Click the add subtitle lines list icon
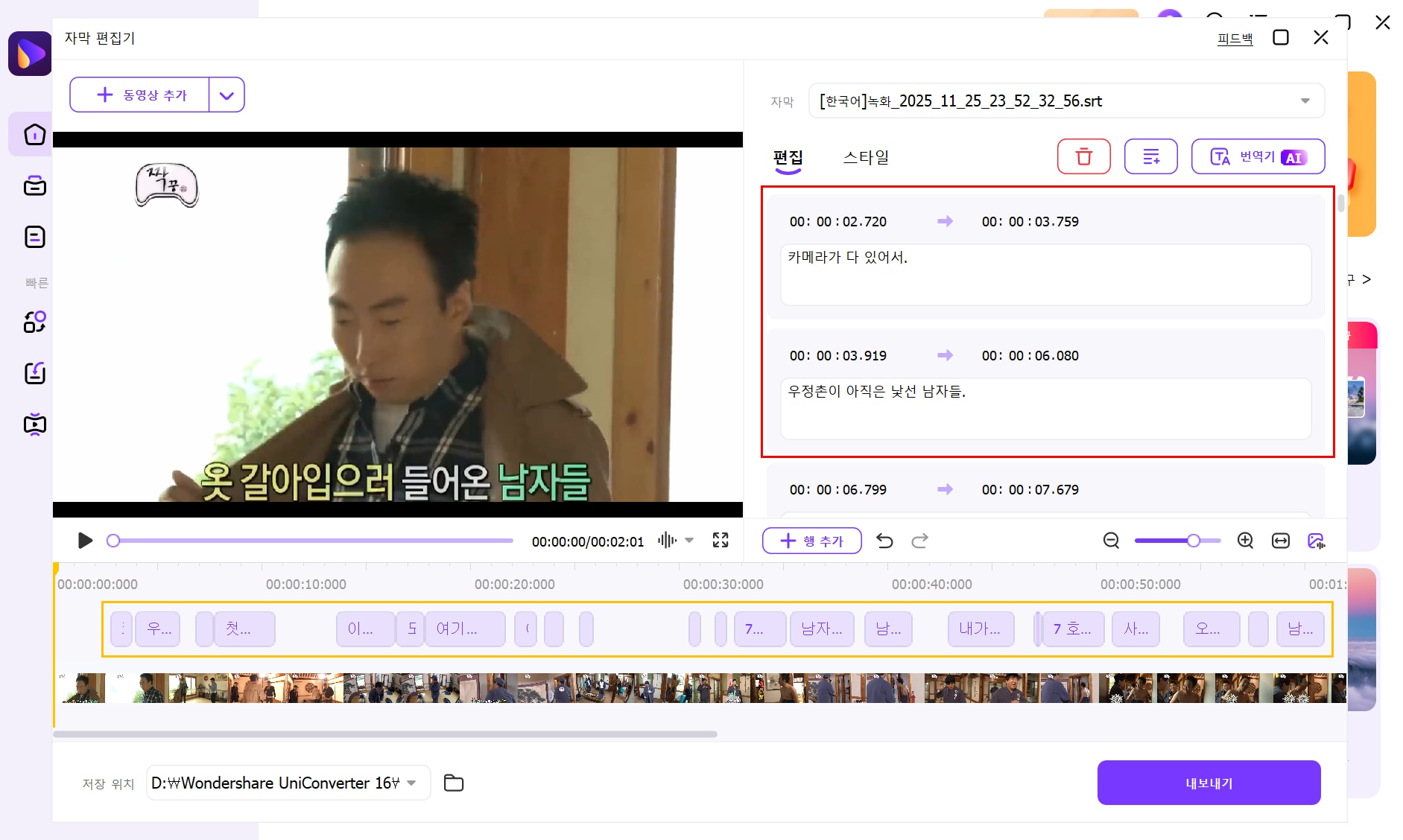Image resolution: width=1403 pixels, height=840 pixels. tap(1151, 156)
